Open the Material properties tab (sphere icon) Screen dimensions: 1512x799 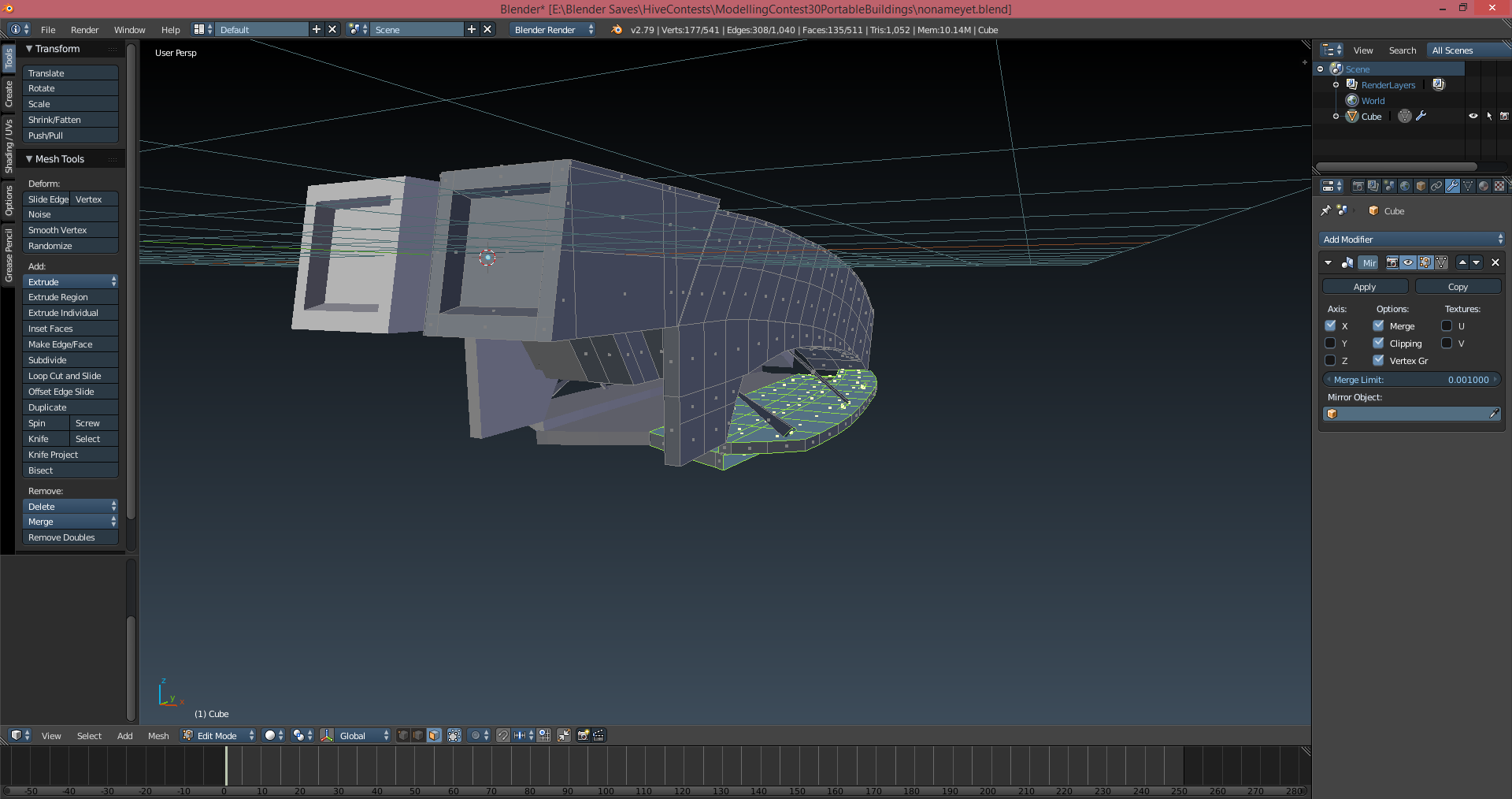click(x=1484, y=186)
